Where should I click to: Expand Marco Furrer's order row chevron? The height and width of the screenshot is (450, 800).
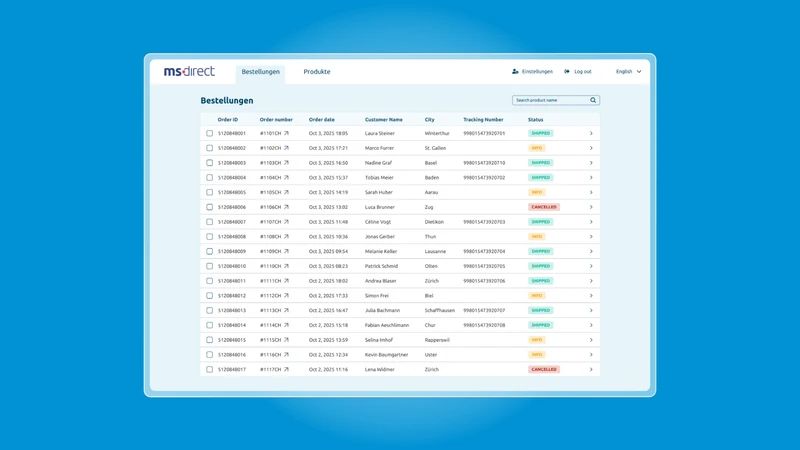[591, 148]
